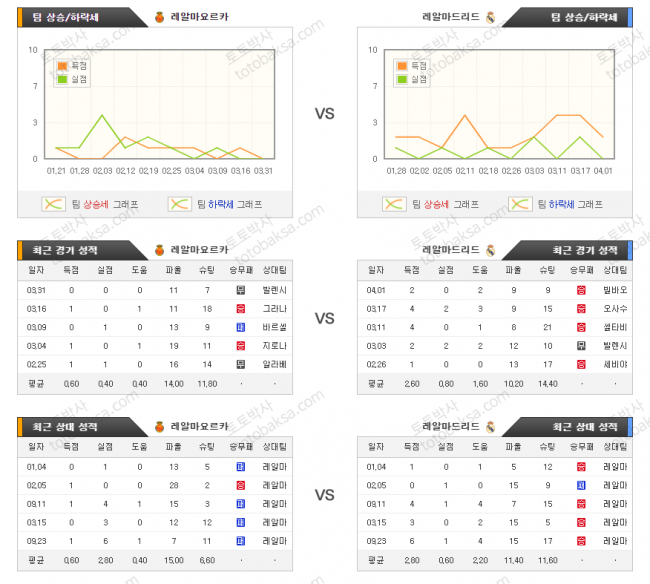
Task: Click the Mallorca crest in the top header
Action: tap(160, 17)
